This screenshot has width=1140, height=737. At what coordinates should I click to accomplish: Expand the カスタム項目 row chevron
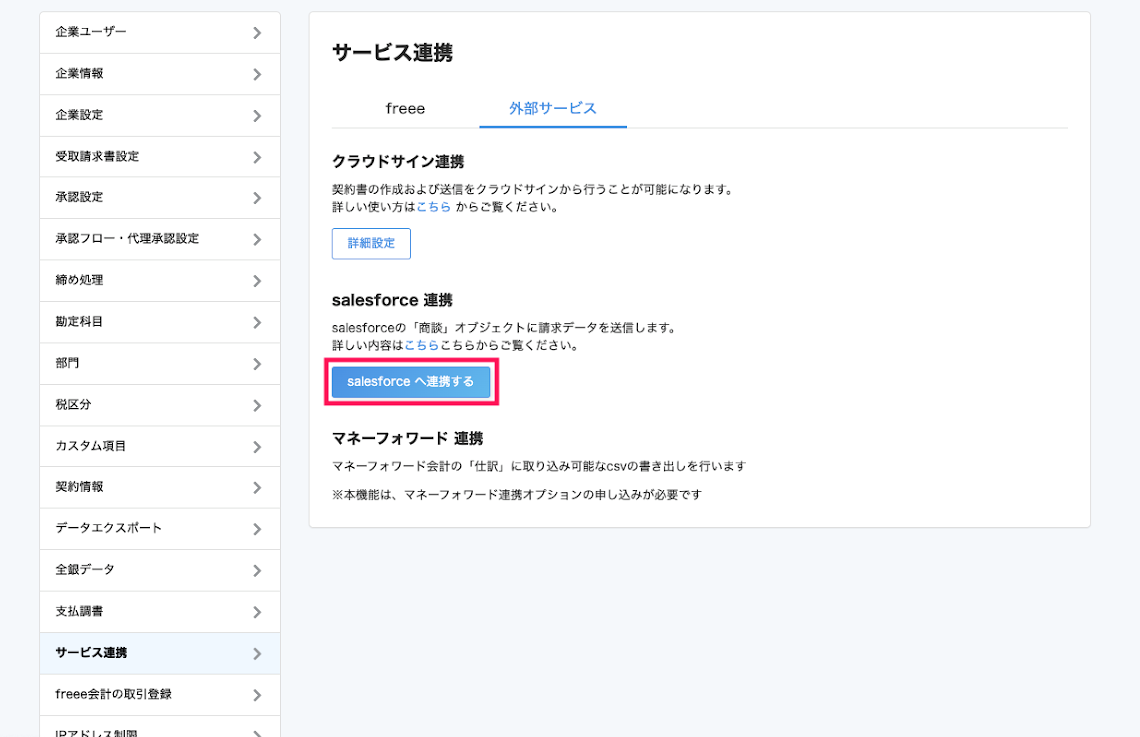257,446
